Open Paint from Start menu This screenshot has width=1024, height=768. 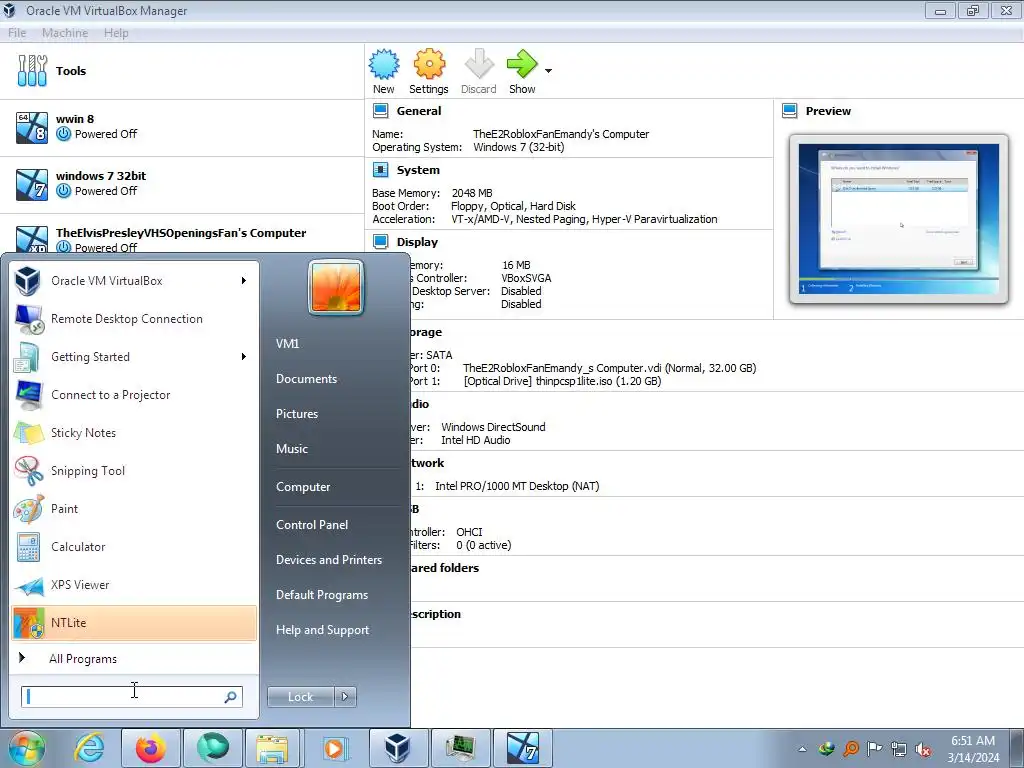pos(134,509)
